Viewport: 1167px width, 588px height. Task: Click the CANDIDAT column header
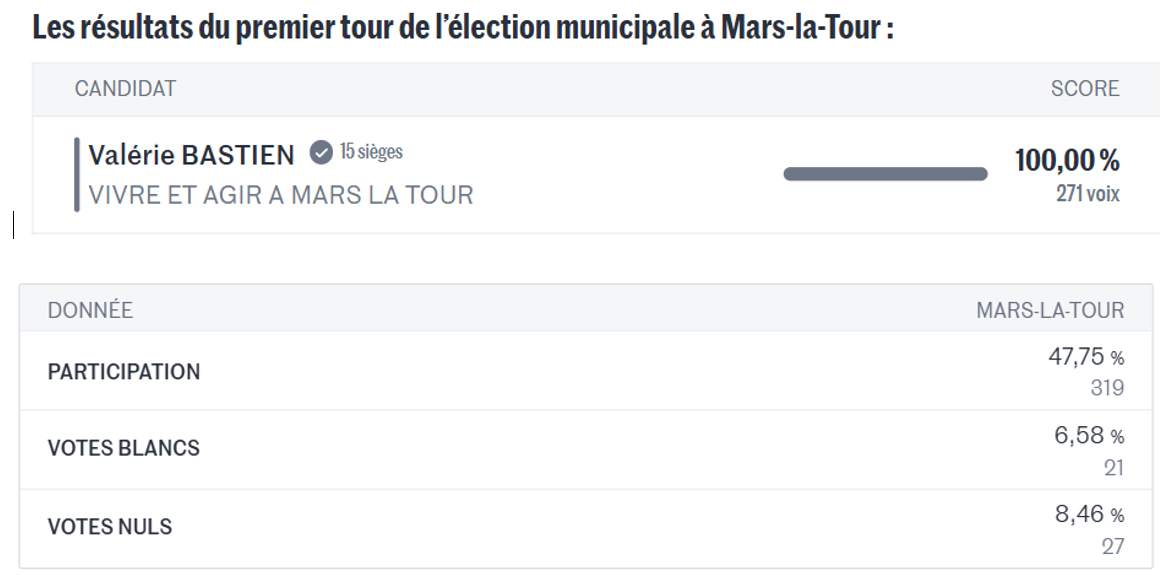125,89
